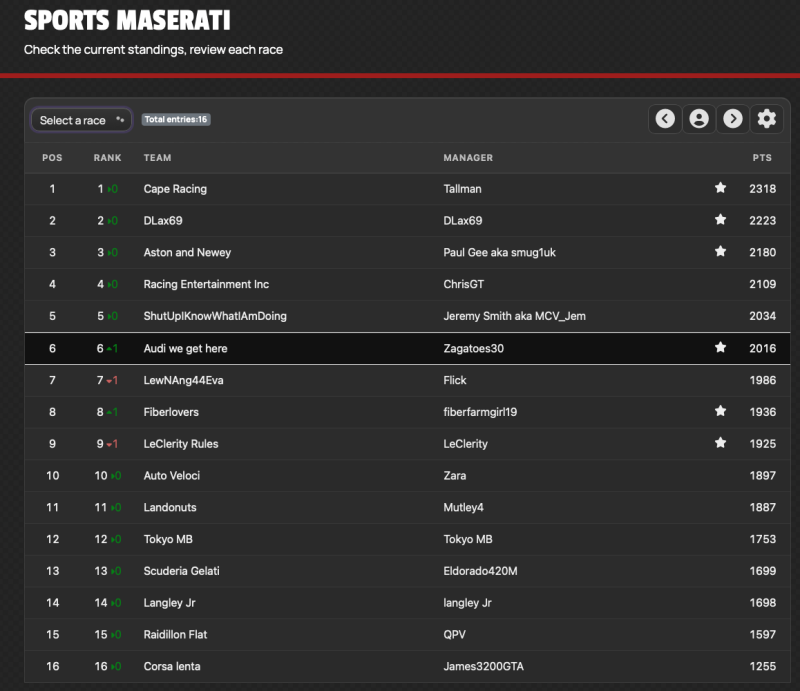Click manager name Tallman
The width and height of the screenshot is (800, 691).
click(462, 189)
